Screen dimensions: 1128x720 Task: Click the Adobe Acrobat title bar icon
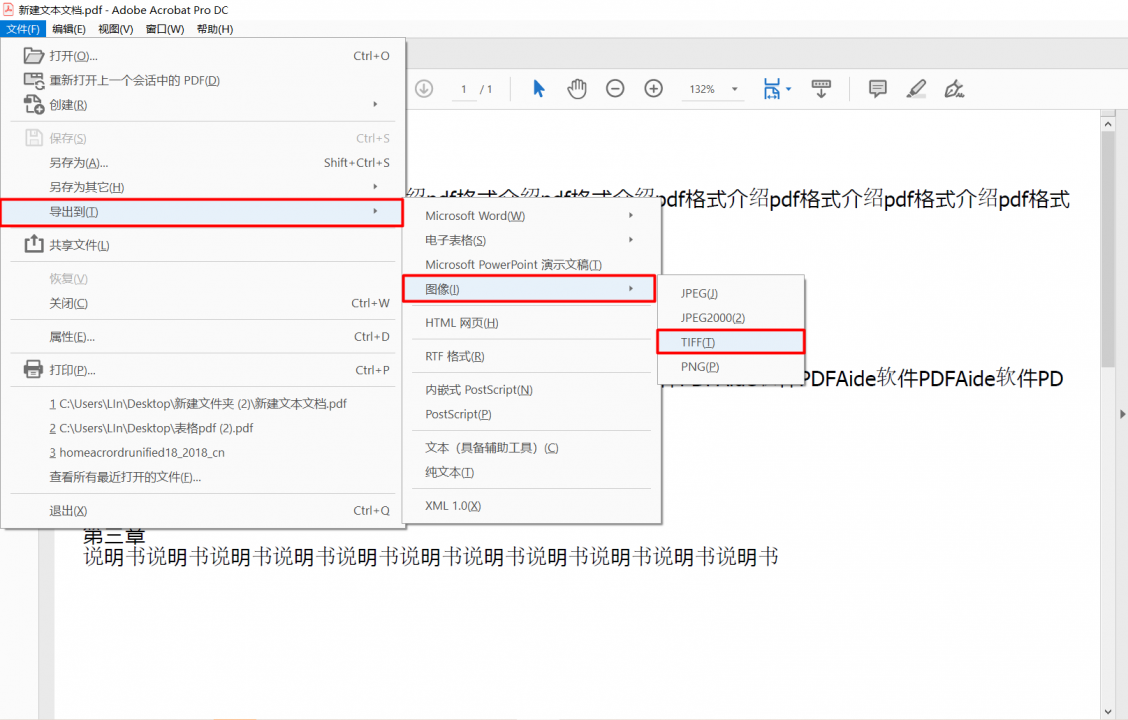pos(9,9)
